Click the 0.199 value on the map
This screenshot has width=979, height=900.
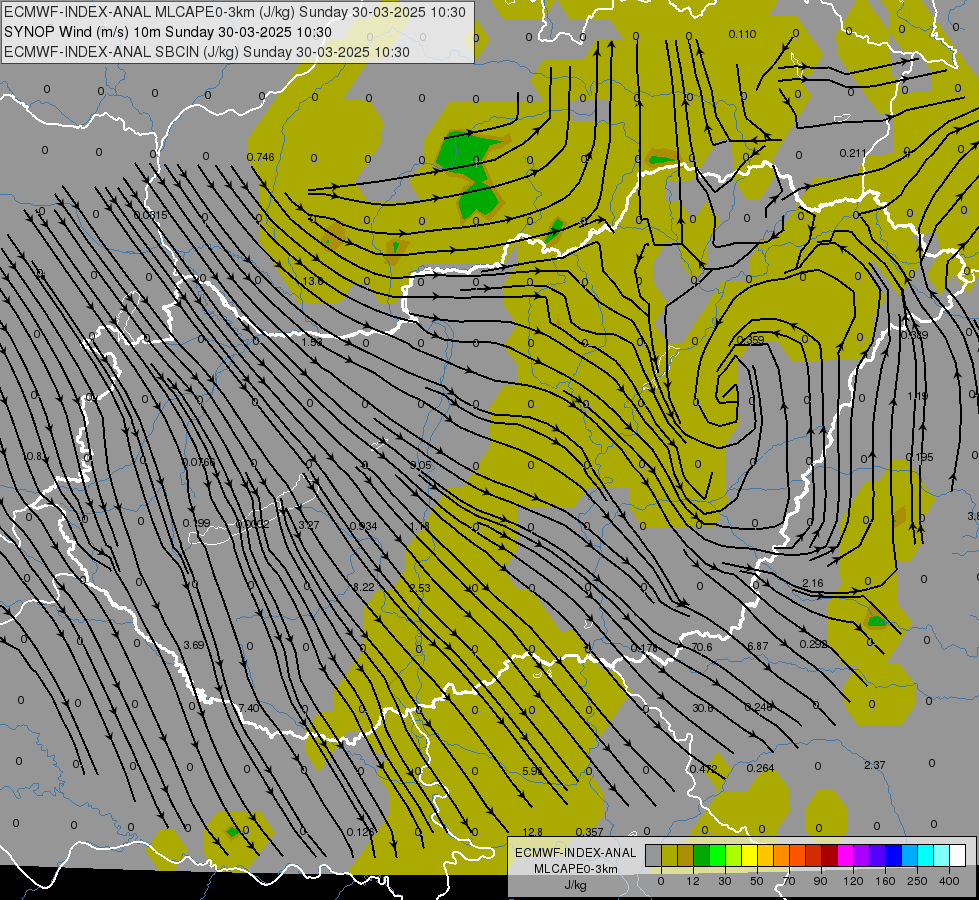[197, 523]
